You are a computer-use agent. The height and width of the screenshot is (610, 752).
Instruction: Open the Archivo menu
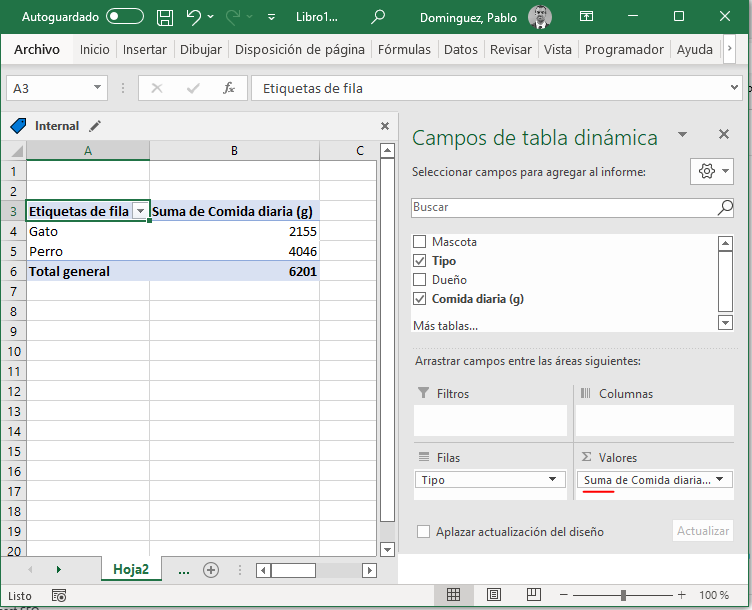[37, 49]
